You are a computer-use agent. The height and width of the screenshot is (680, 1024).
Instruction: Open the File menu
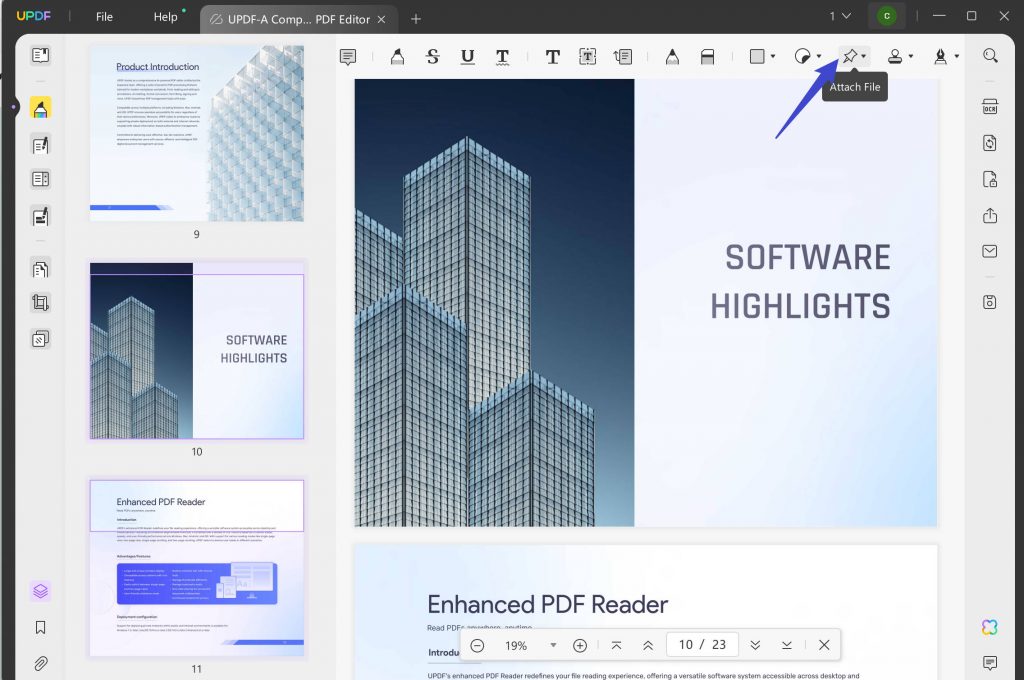point(103,16)
